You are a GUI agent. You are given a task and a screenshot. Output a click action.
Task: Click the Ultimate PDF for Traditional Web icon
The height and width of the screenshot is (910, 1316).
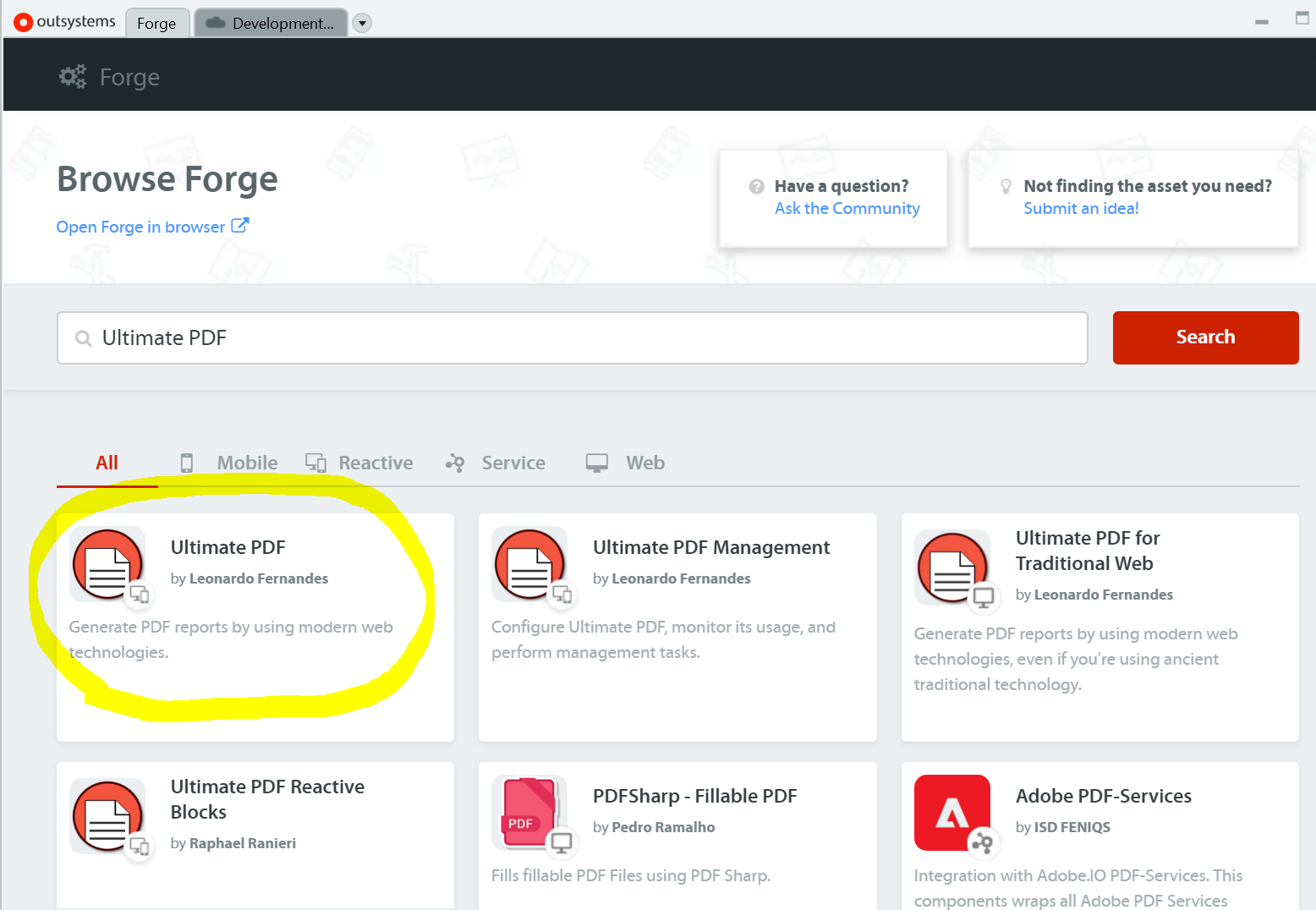(952, 567)
